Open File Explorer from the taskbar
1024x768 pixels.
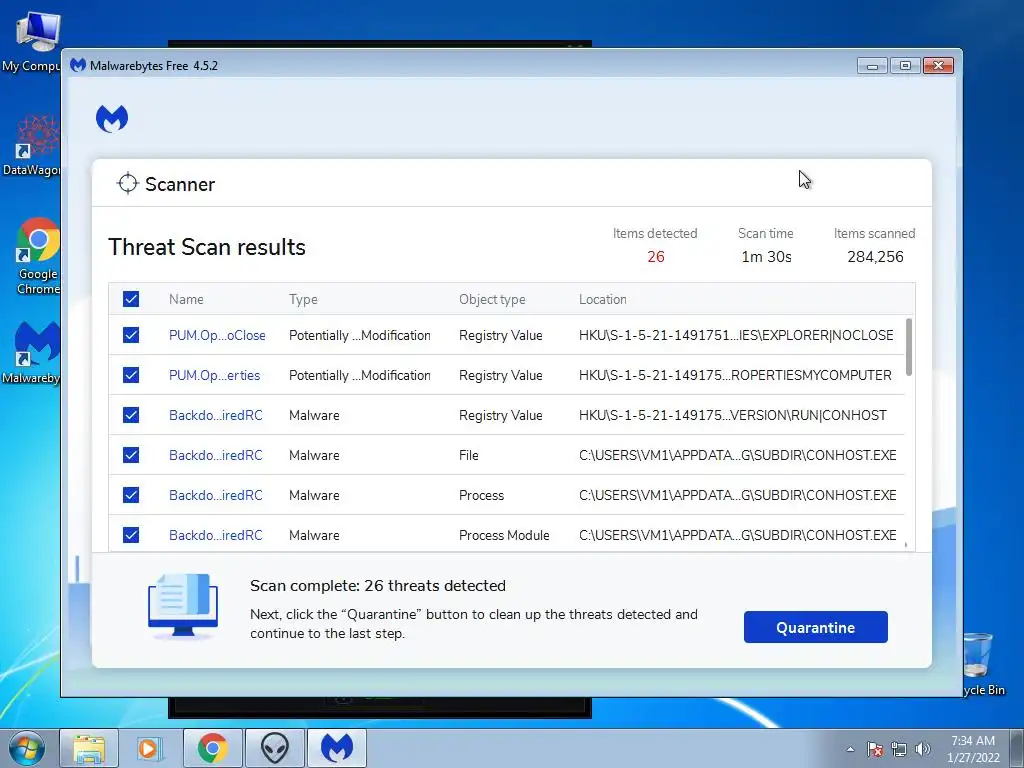tap(89, 748)
